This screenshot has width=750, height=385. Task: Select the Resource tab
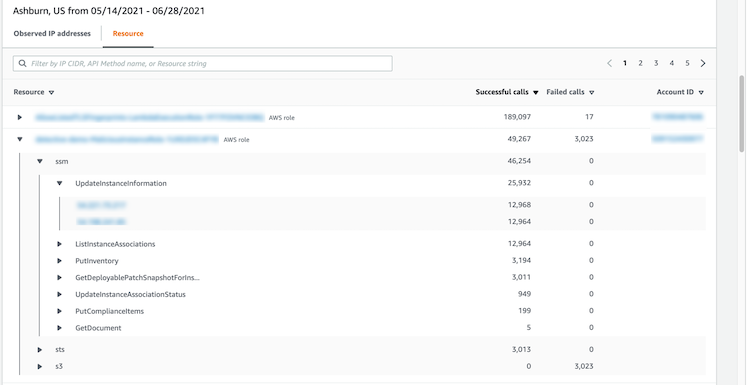click(x=128, y=33)
